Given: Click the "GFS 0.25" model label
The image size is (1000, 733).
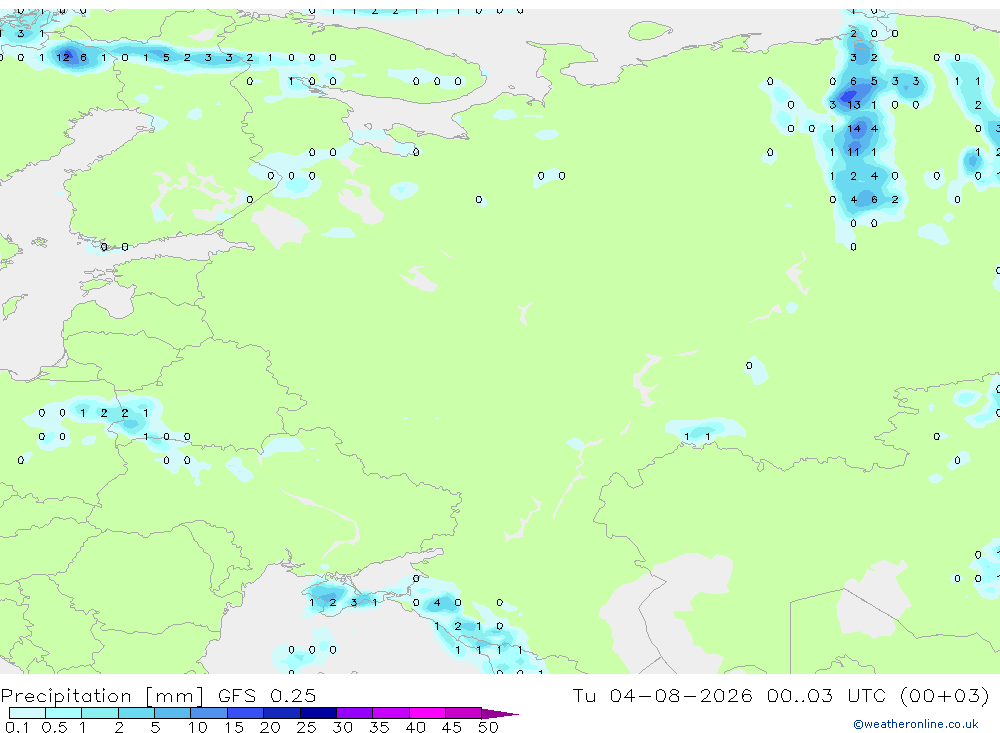Looking at the screenshot, I should [x=267, y=695].
